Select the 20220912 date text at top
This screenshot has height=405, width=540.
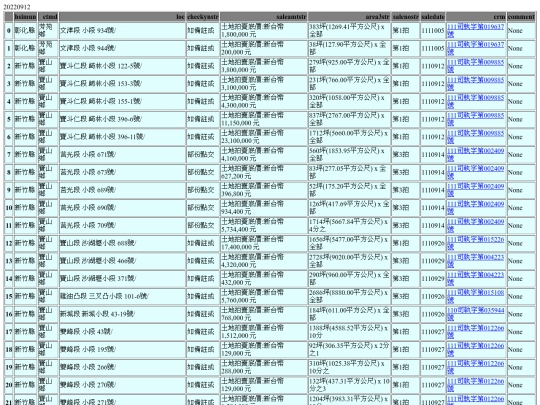pyautogui.click(x=17, y=7)
